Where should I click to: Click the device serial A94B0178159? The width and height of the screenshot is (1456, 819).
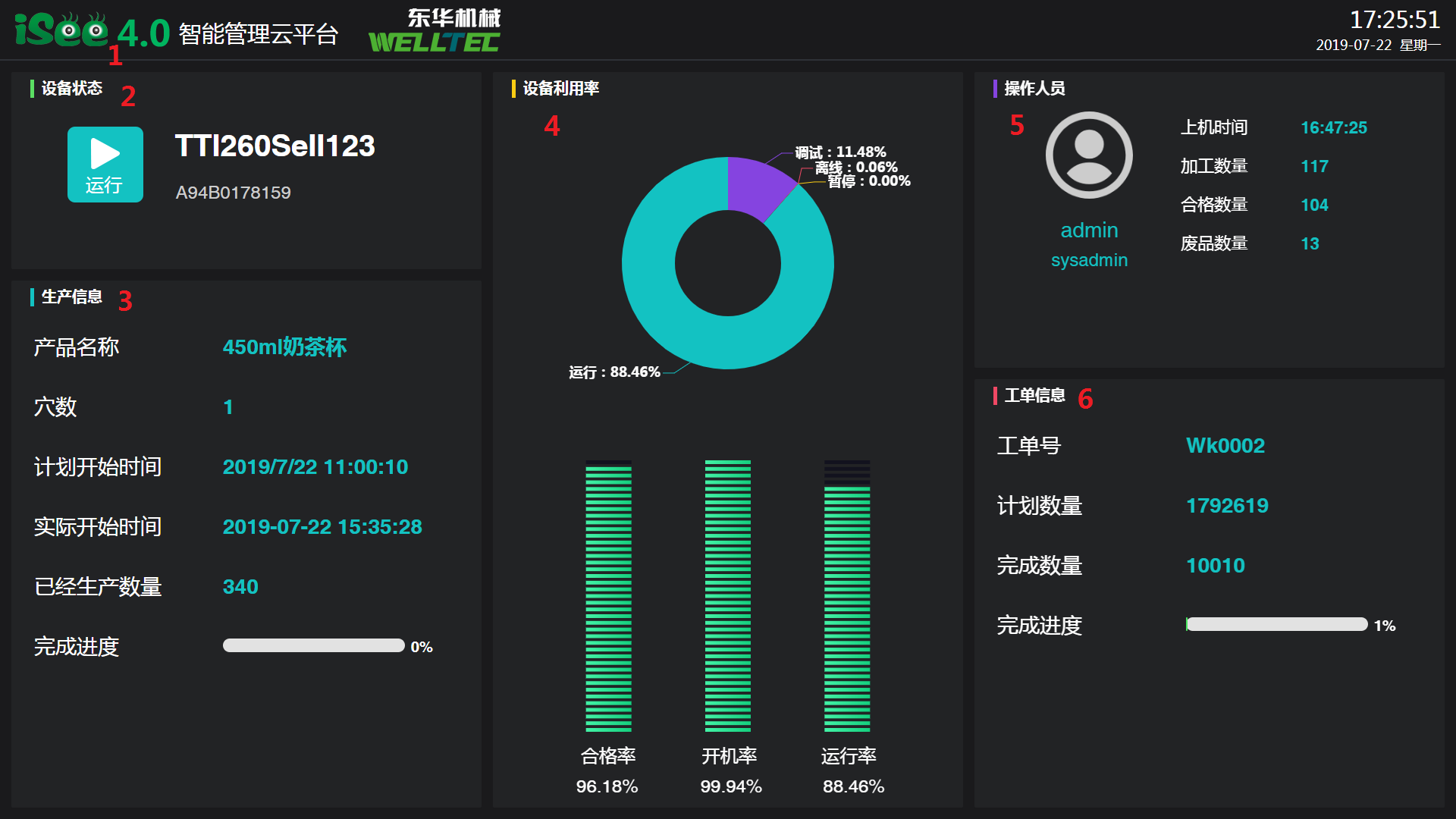click(x=233, y=193)
